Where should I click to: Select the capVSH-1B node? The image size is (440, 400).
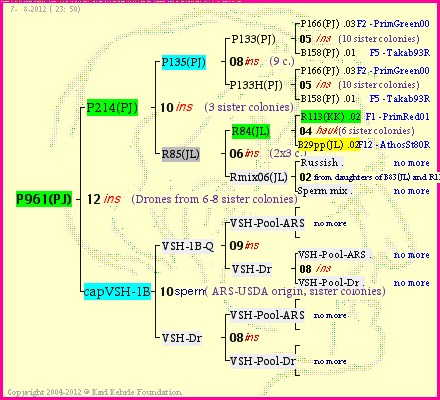coord(117,291)
